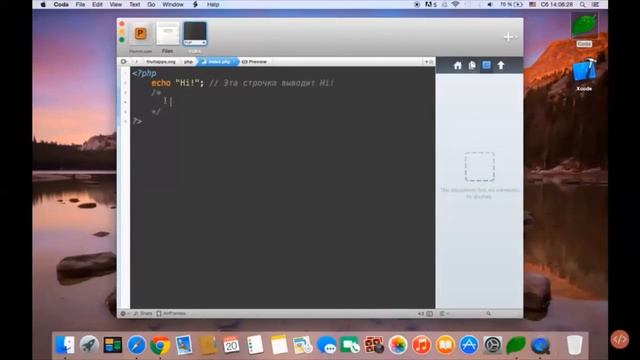Open Notes from the Dock

tap(279, 345)
